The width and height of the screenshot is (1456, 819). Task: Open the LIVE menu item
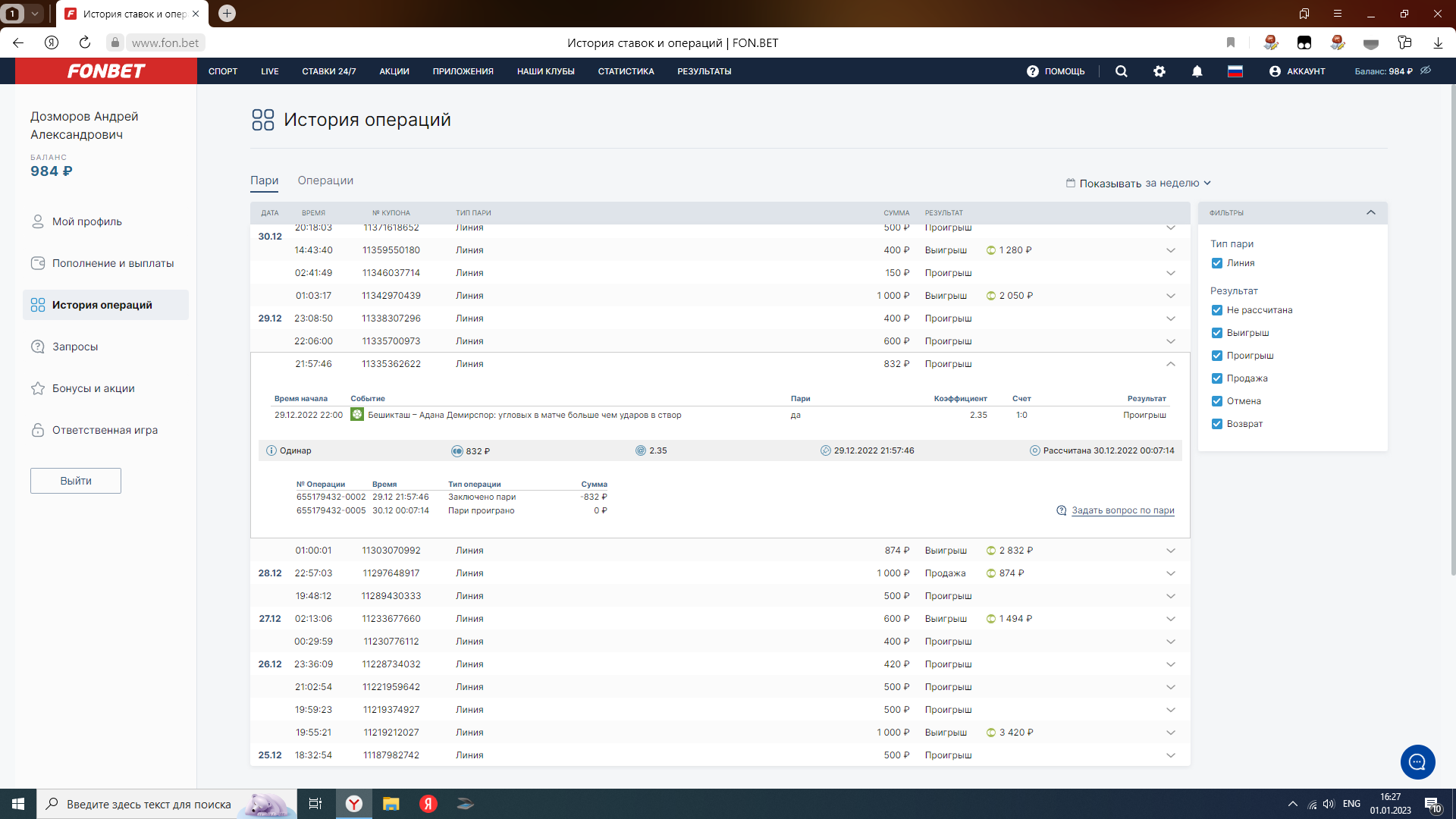[x=269, y=71]
